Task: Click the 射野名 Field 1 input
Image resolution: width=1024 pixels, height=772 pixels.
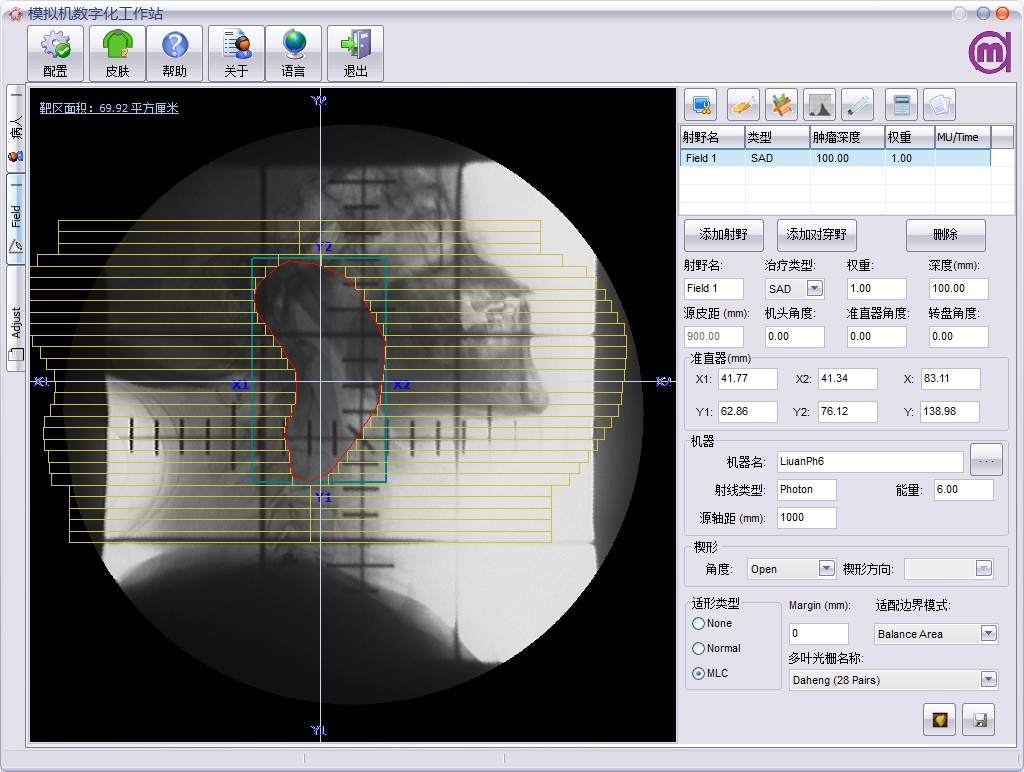Action: 713,288
